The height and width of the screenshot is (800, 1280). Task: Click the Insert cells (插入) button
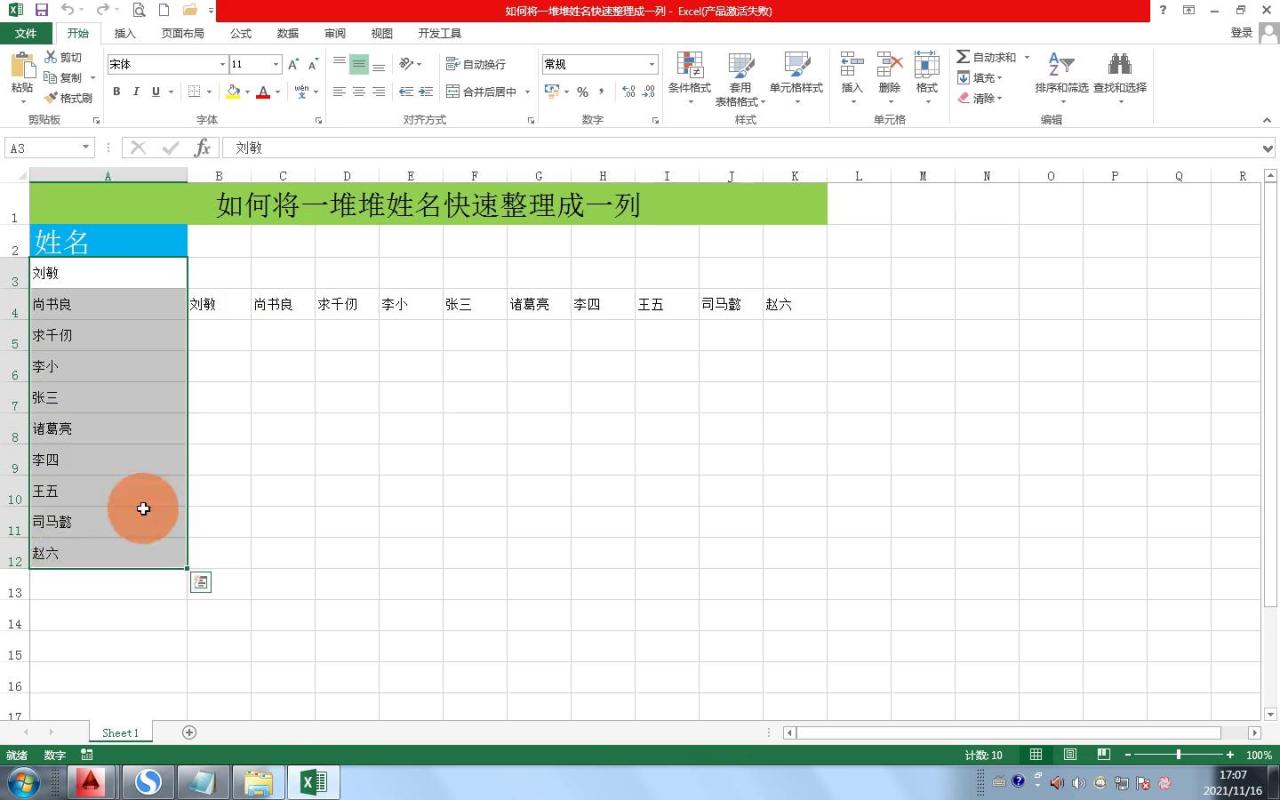[852, 78]
